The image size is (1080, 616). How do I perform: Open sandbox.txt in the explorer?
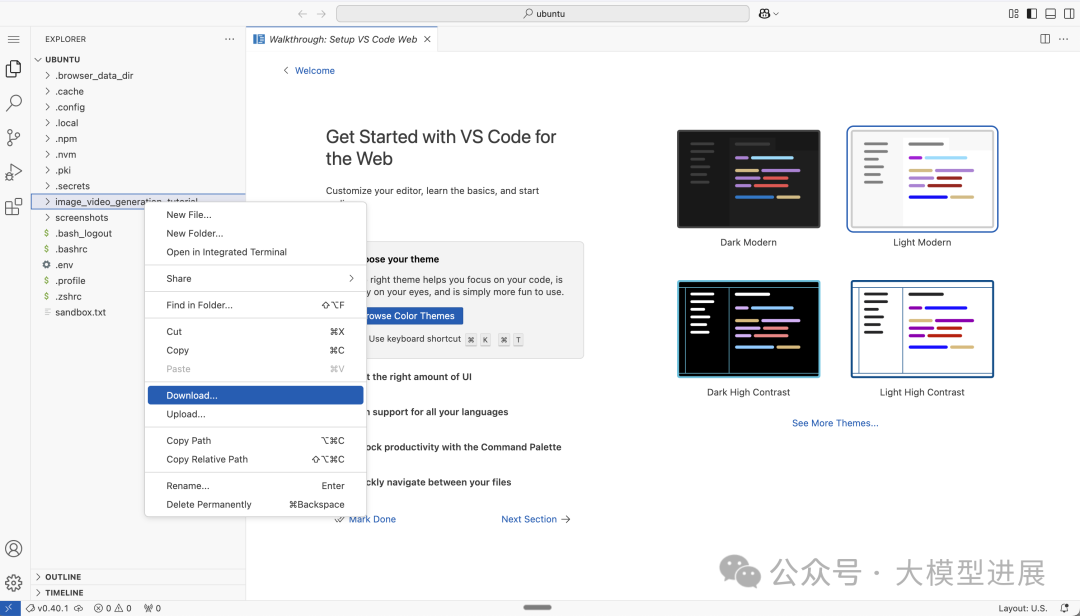[x=80, y=313]
